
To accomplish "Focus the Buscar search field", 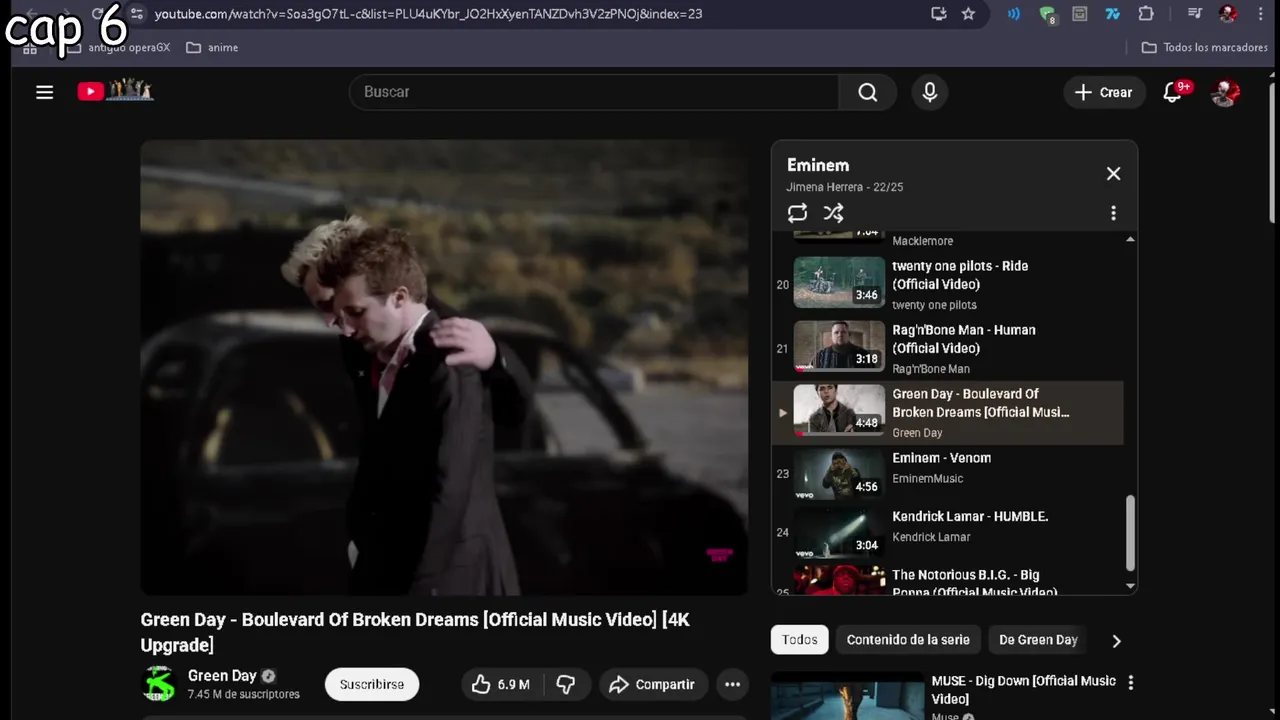I will tap(594, 92).
